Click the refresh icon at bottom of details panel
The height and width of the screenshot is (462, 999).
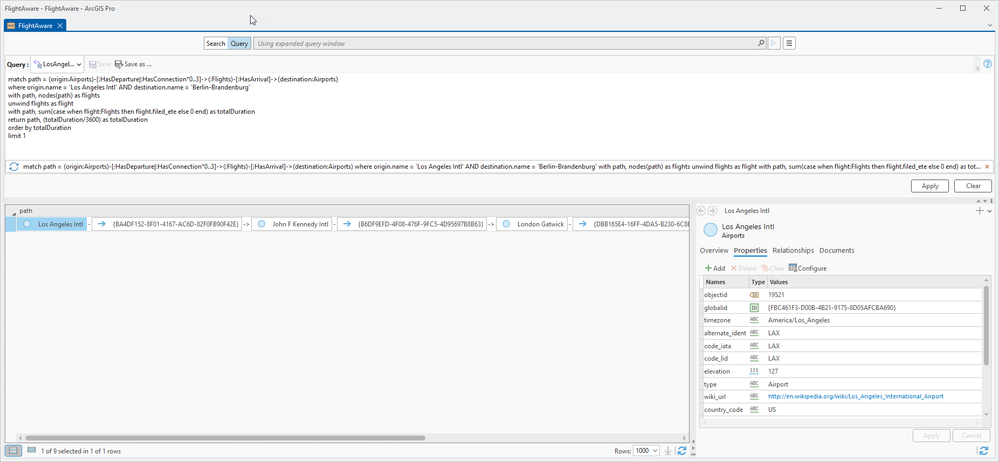click(x=984, y=451)
